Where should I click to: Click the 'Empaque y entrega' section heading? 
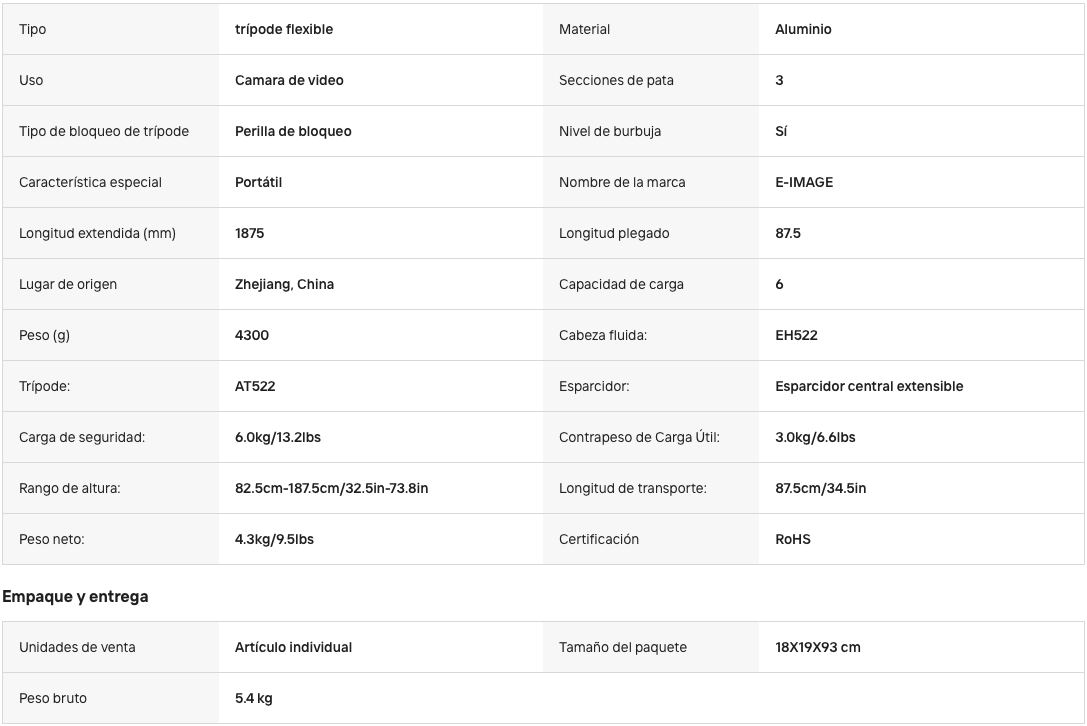(75, 596)
